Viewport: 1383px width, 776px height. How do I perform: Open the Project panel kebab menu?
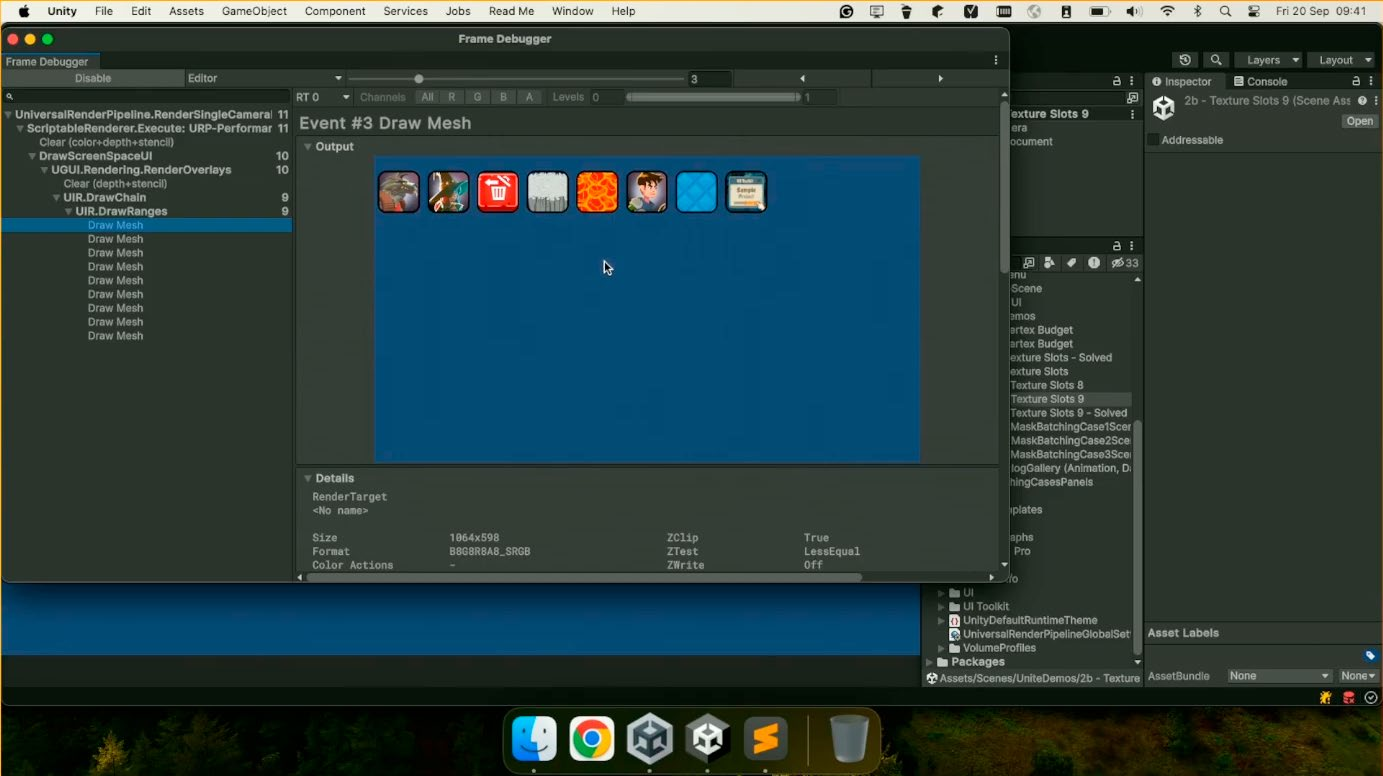(x=1132, y=245)
